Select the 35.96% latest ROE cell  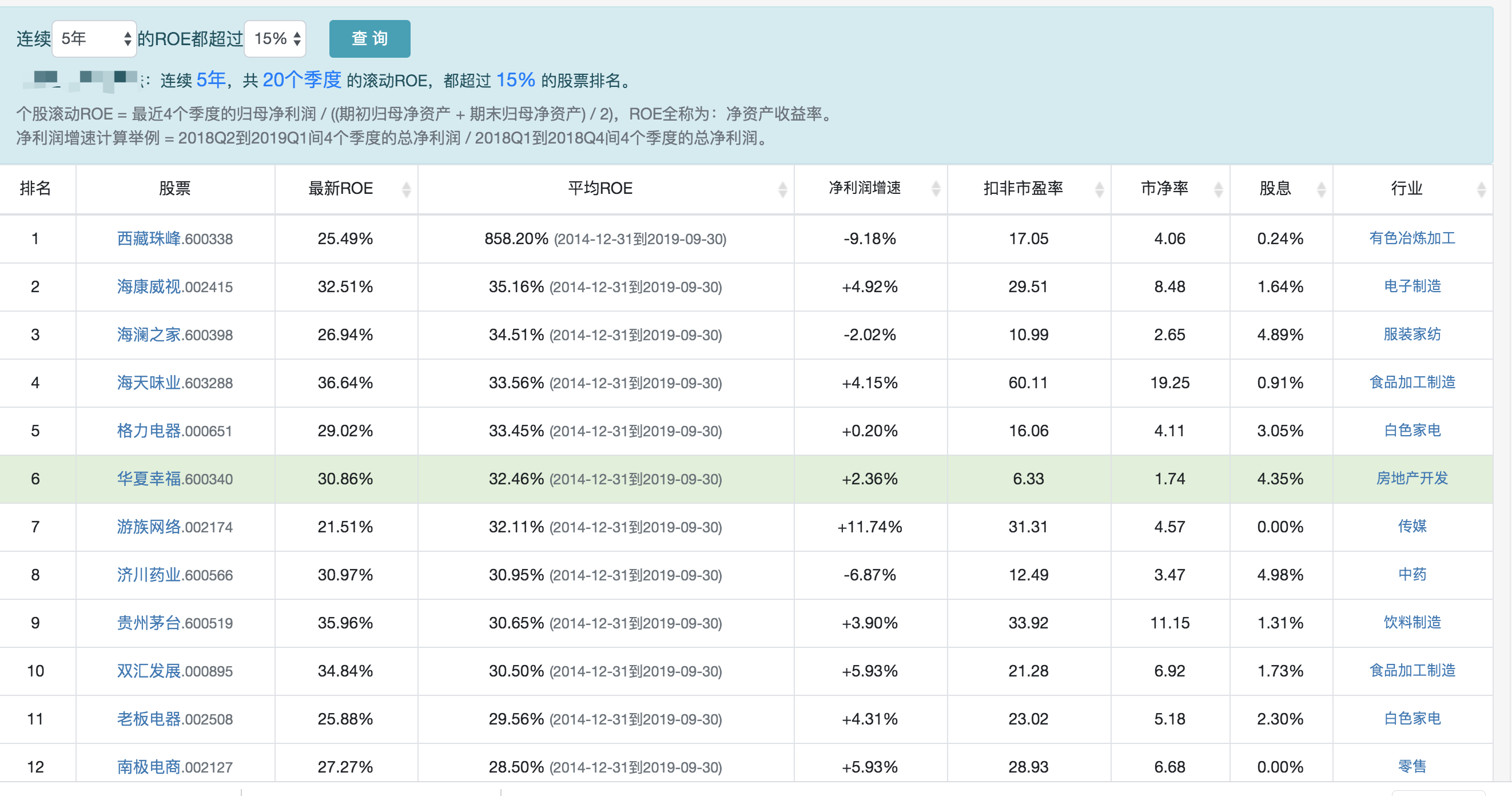[x=345, y=623]
